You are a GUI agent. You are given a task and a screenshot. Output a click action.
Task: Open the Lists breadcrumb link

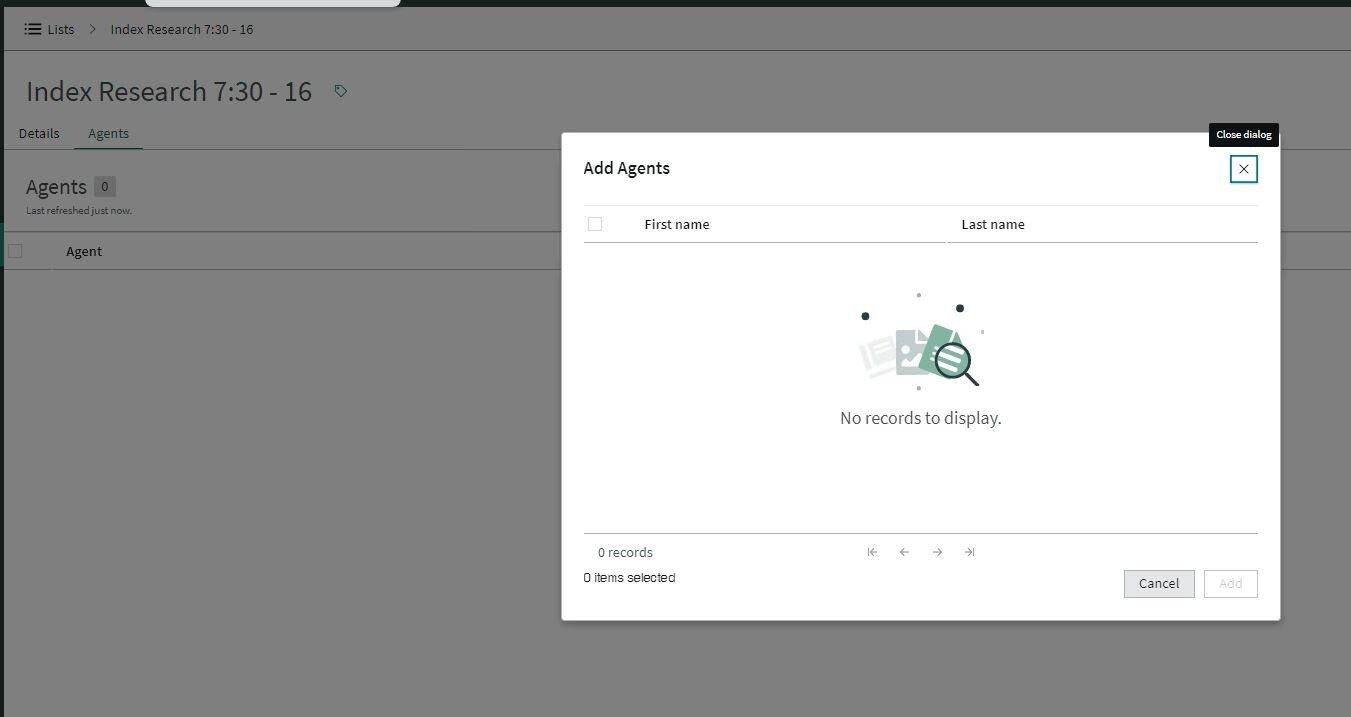pos(61,29)
